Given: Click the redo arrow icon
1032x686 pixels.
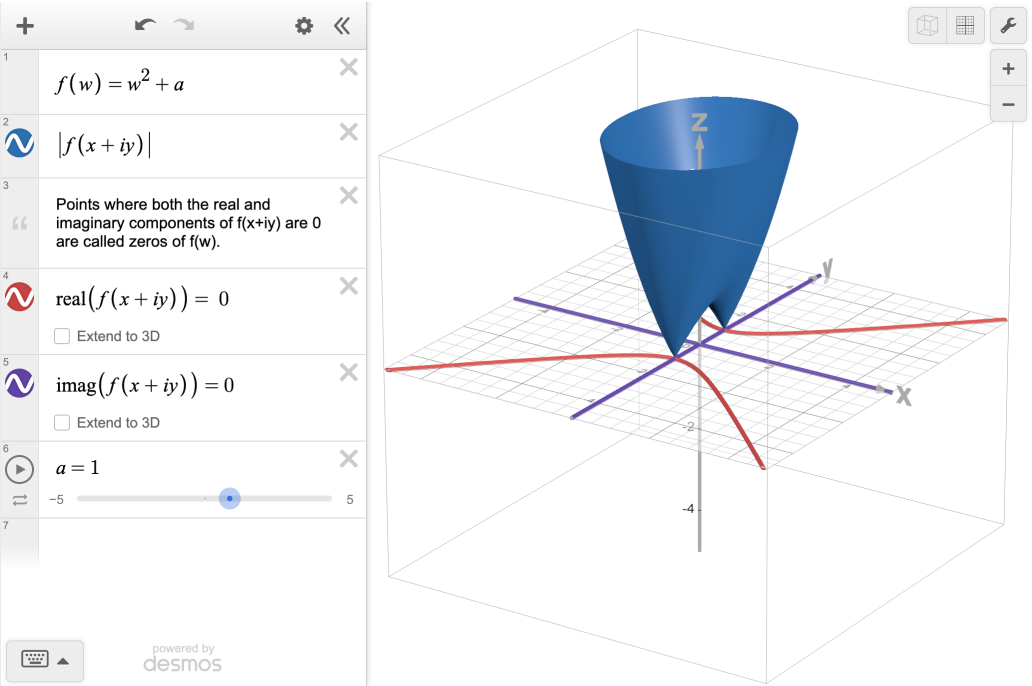Looking at the screenshot, I should click(183, 26).
